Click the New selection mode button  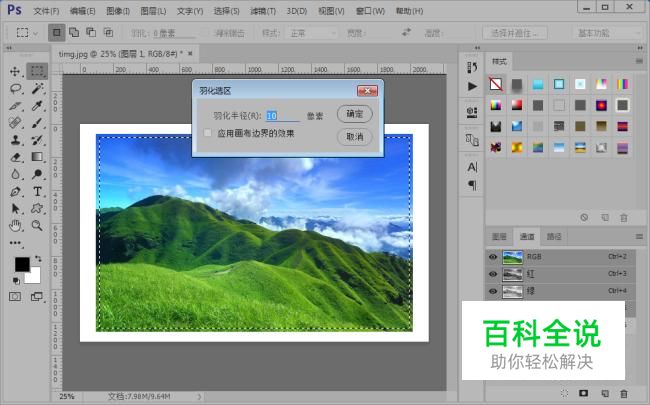coord(57,32)
